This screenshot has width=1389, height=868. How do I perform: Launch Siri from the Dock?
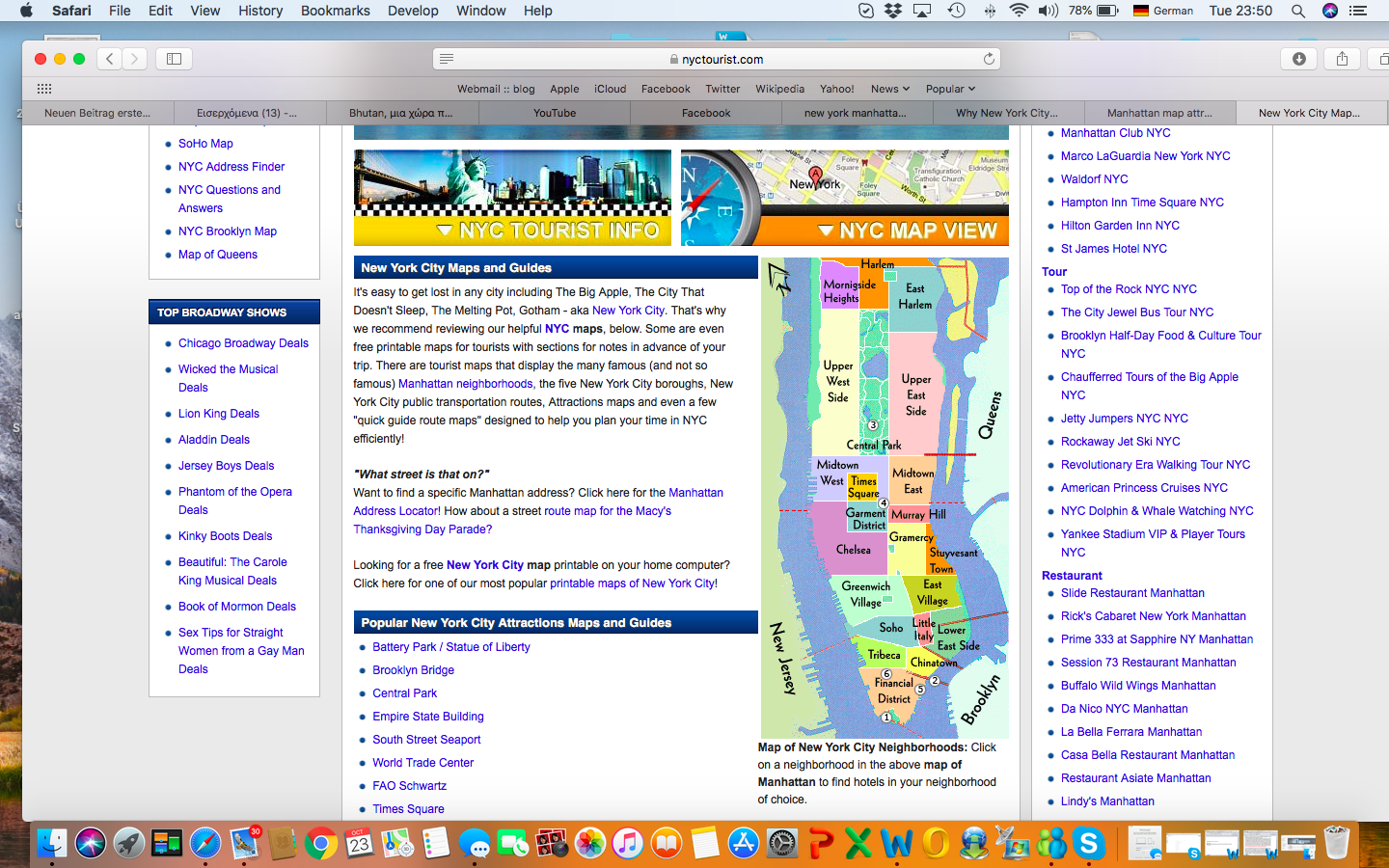(91, 843)
